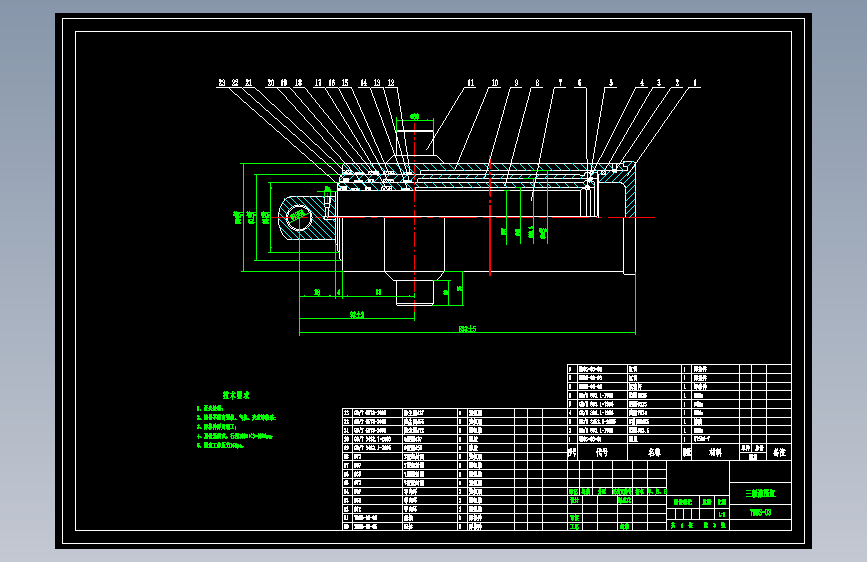Image resolution: width=867 pixels, height=562 pixels.
Task: Click the 名称 header cell in parts list
Action: pyautogui.click(x=655, y=452)
